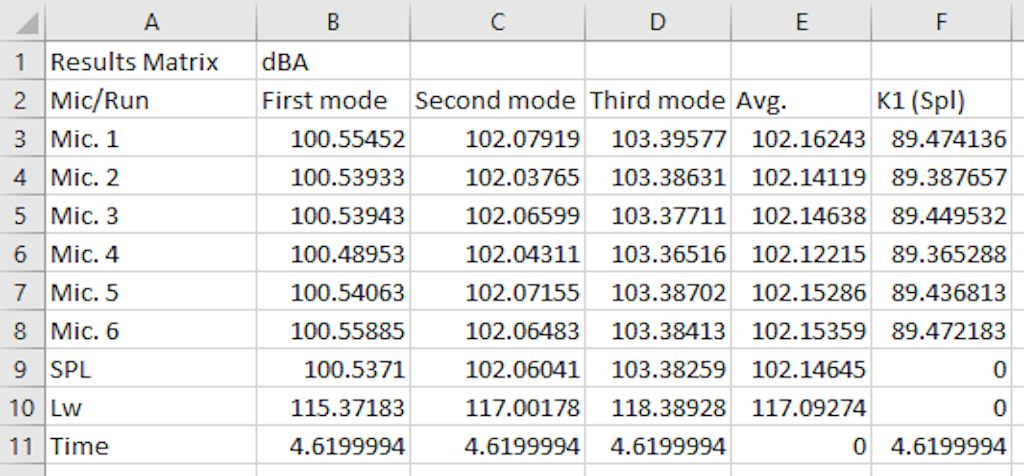Click cell with value 103.38702
This screenshot has width=1024, height=476.
click(x=658, y=293)
